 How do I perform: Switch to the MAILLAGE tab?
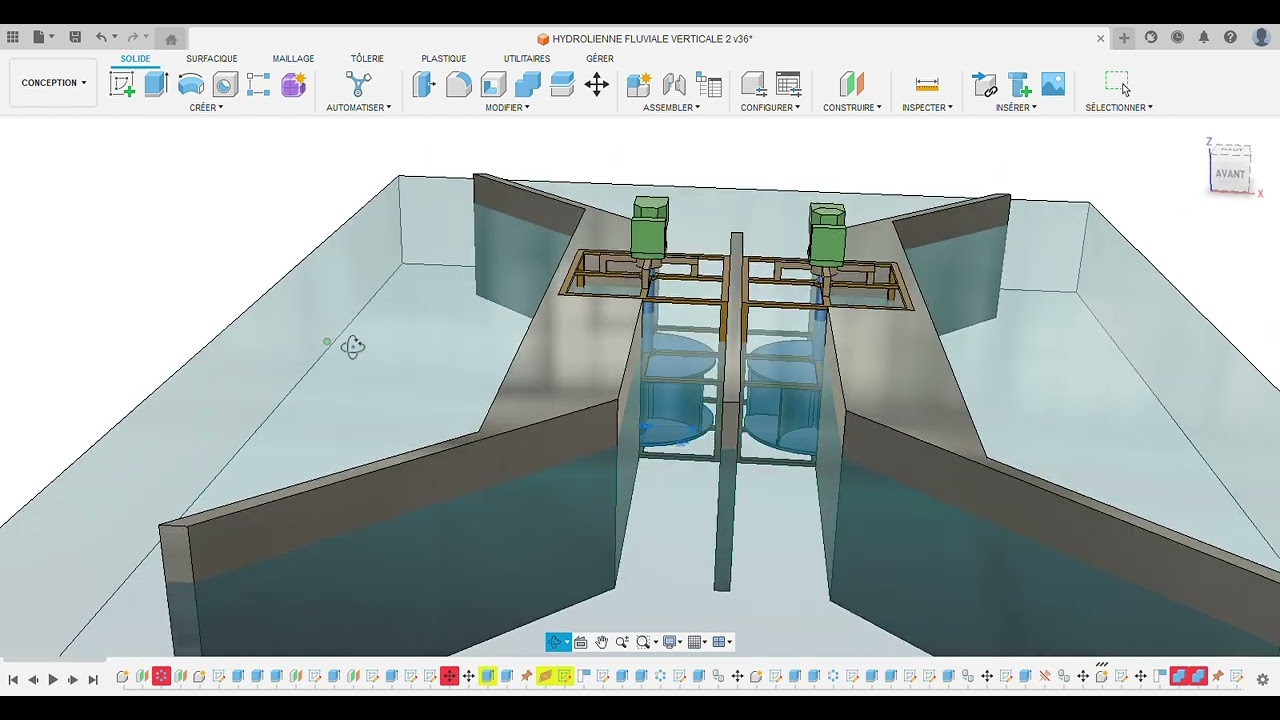coord(293,59)
